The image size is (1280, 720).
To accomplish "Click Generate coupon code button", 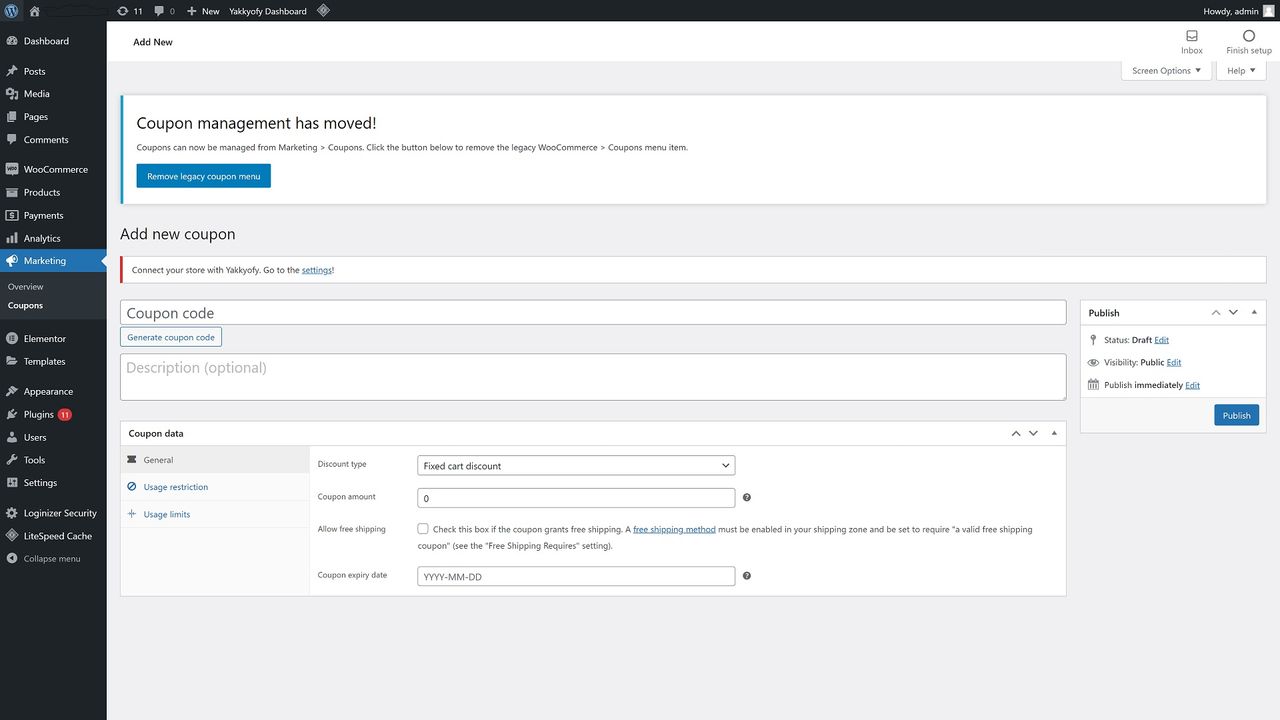I will tap(171, 337).
